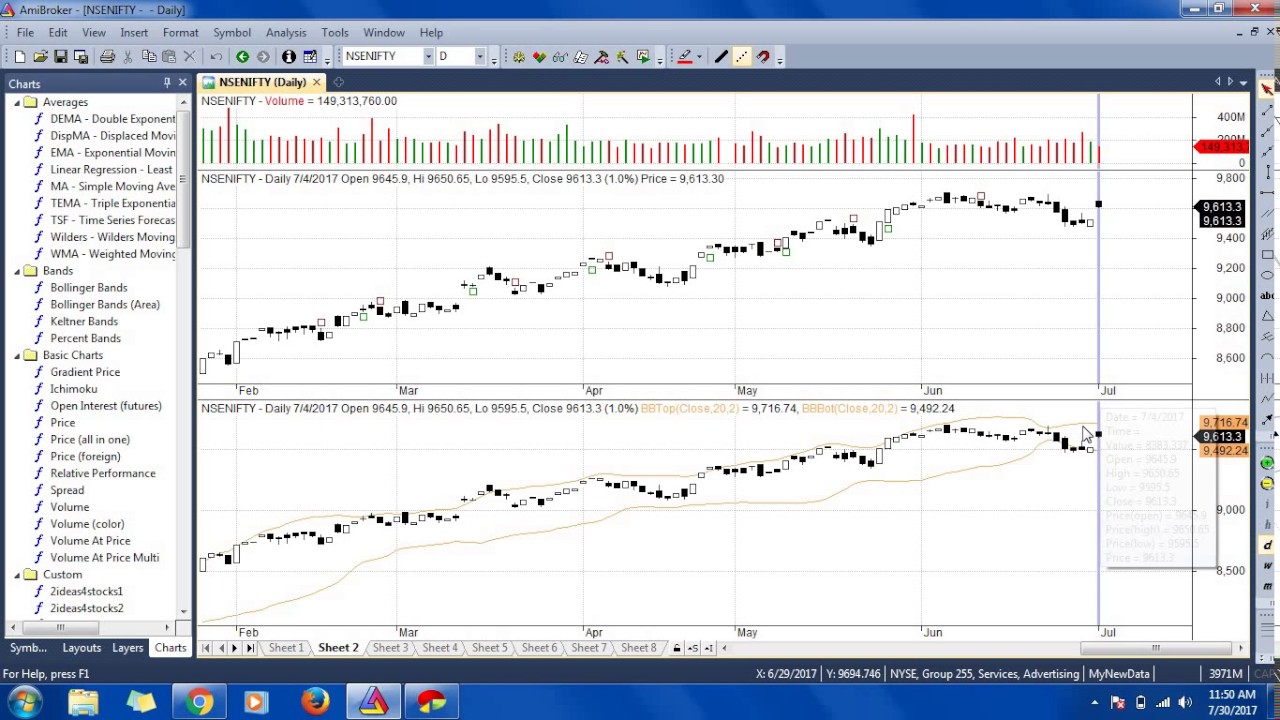Screen dimensions: 1280x720
Task: Click the chart-with-arrow toolbar icon
Action: click(x=643, y=57)
